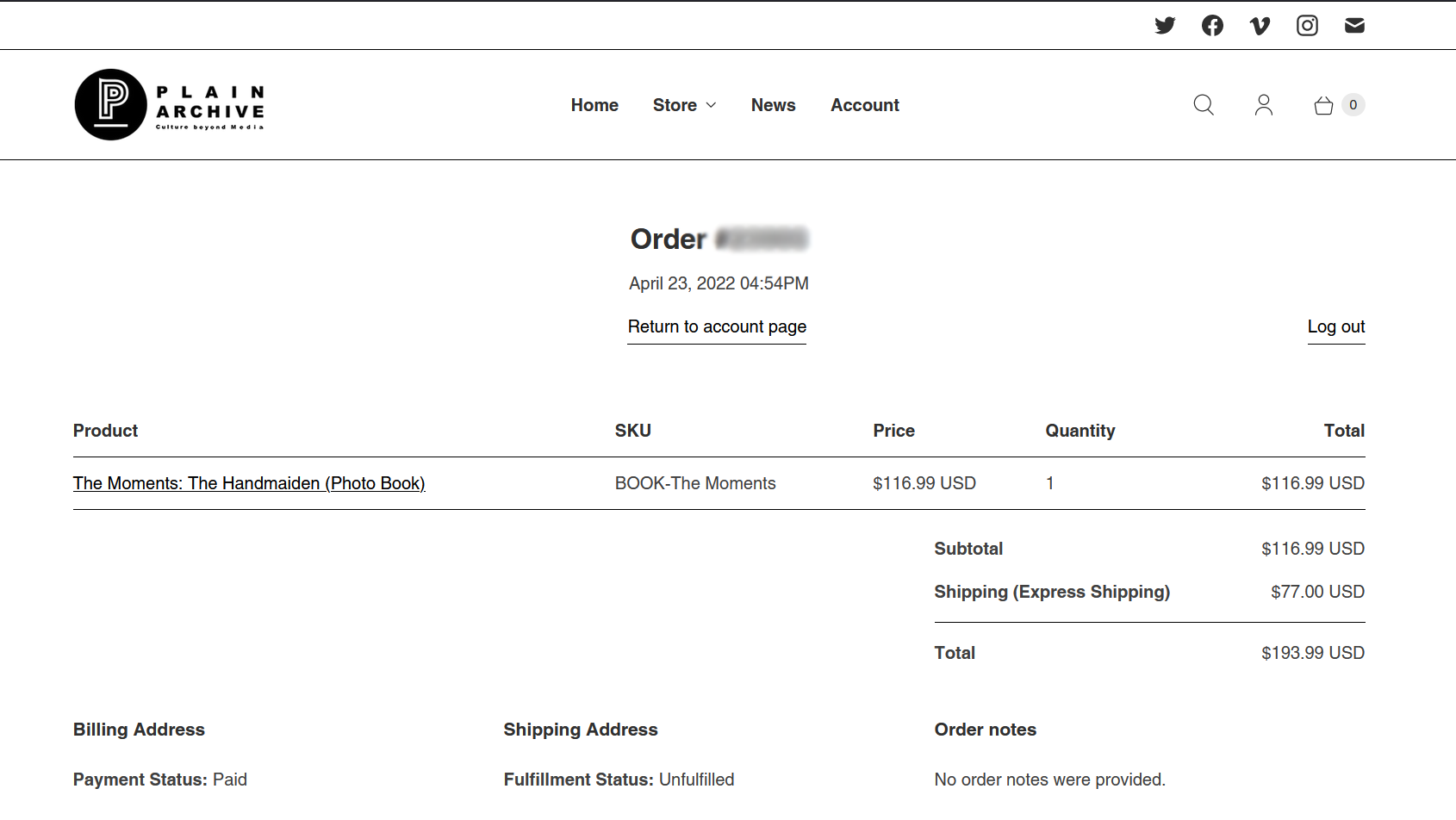The height and width of the screenshot is (820, 1456).
Task: Click the email envelope icon
Action: point(1354,26)
